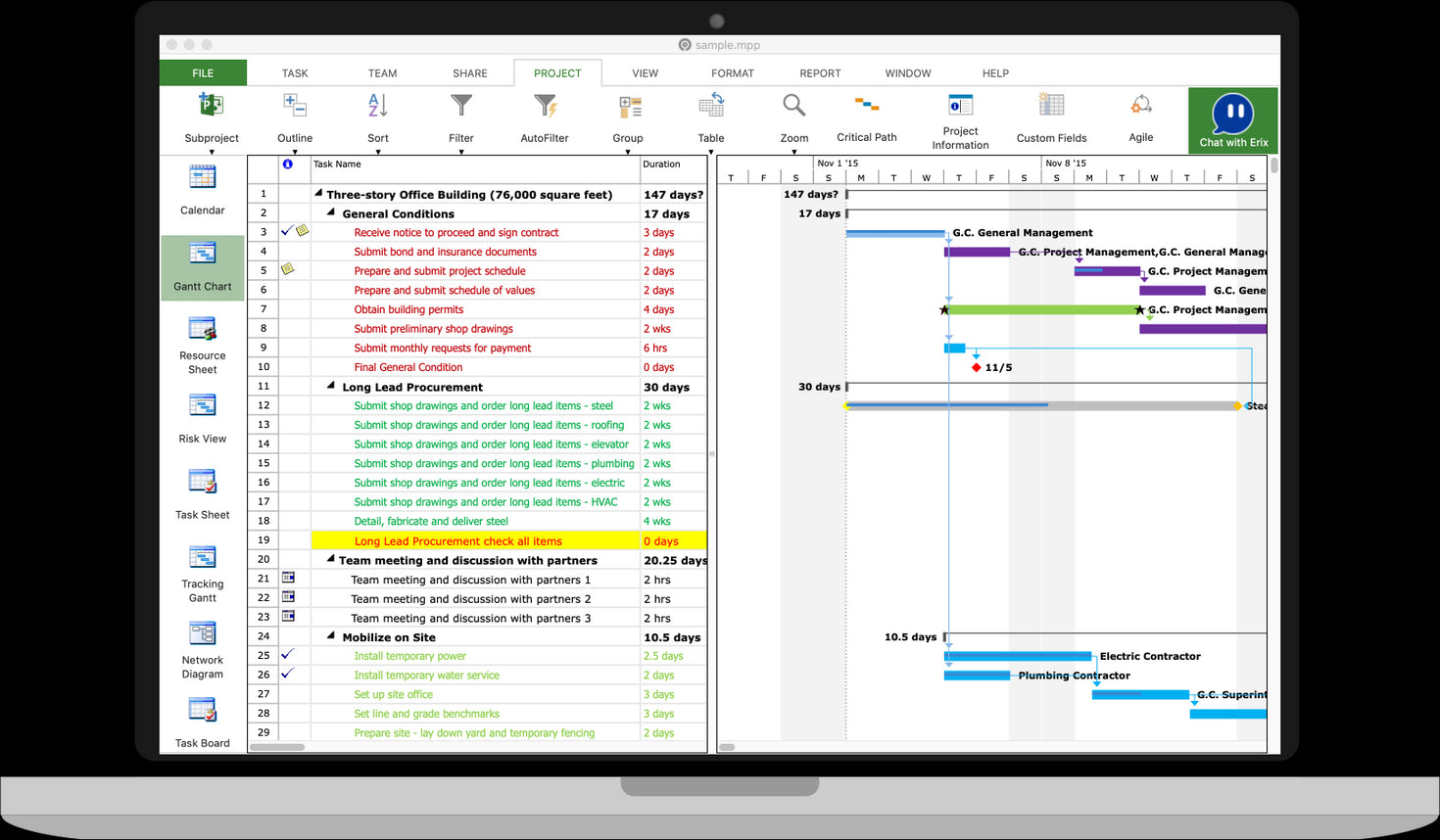Open the Group tool

627,117
